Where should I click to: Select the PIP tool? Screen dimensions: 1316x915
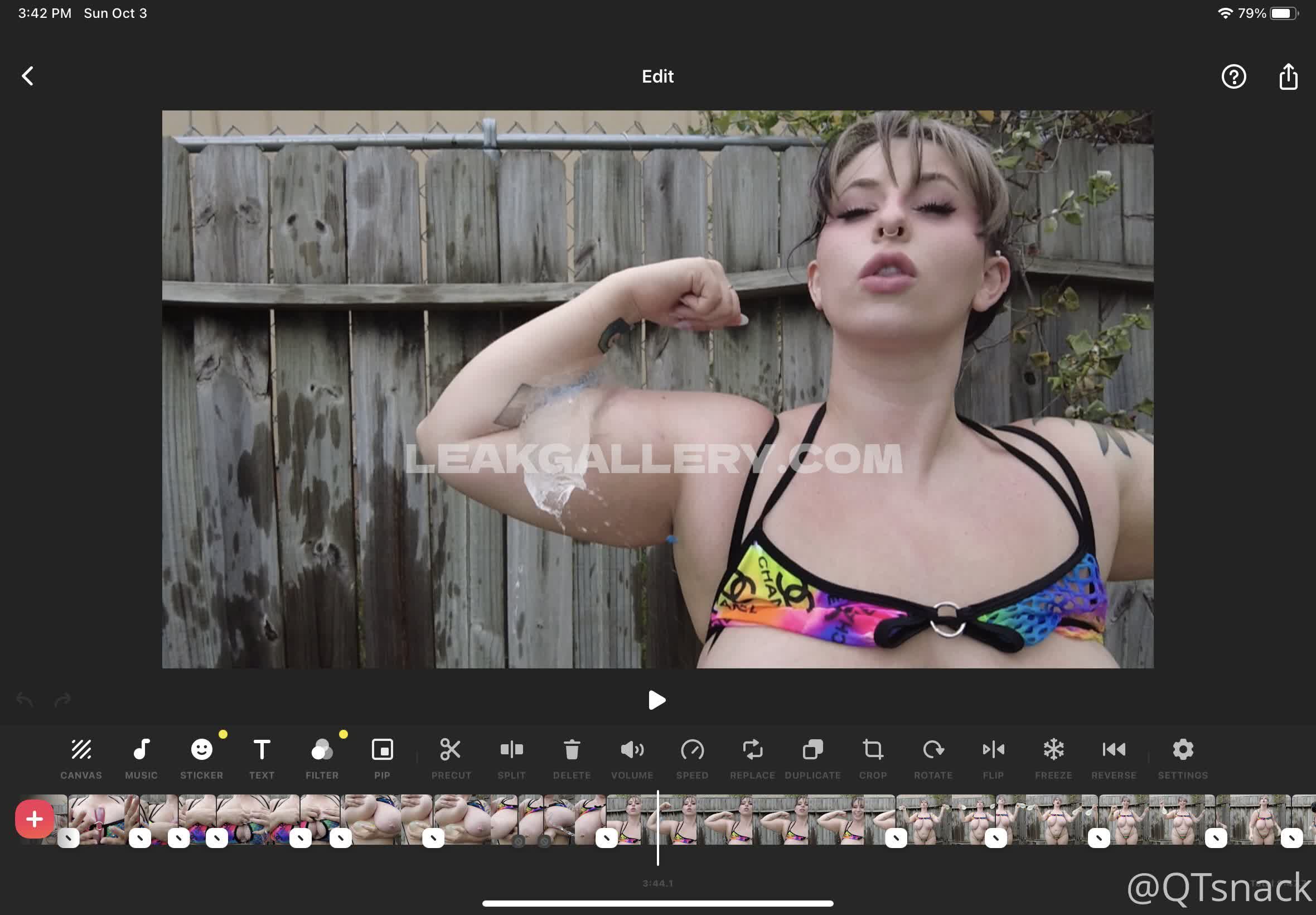pos(382,758)
